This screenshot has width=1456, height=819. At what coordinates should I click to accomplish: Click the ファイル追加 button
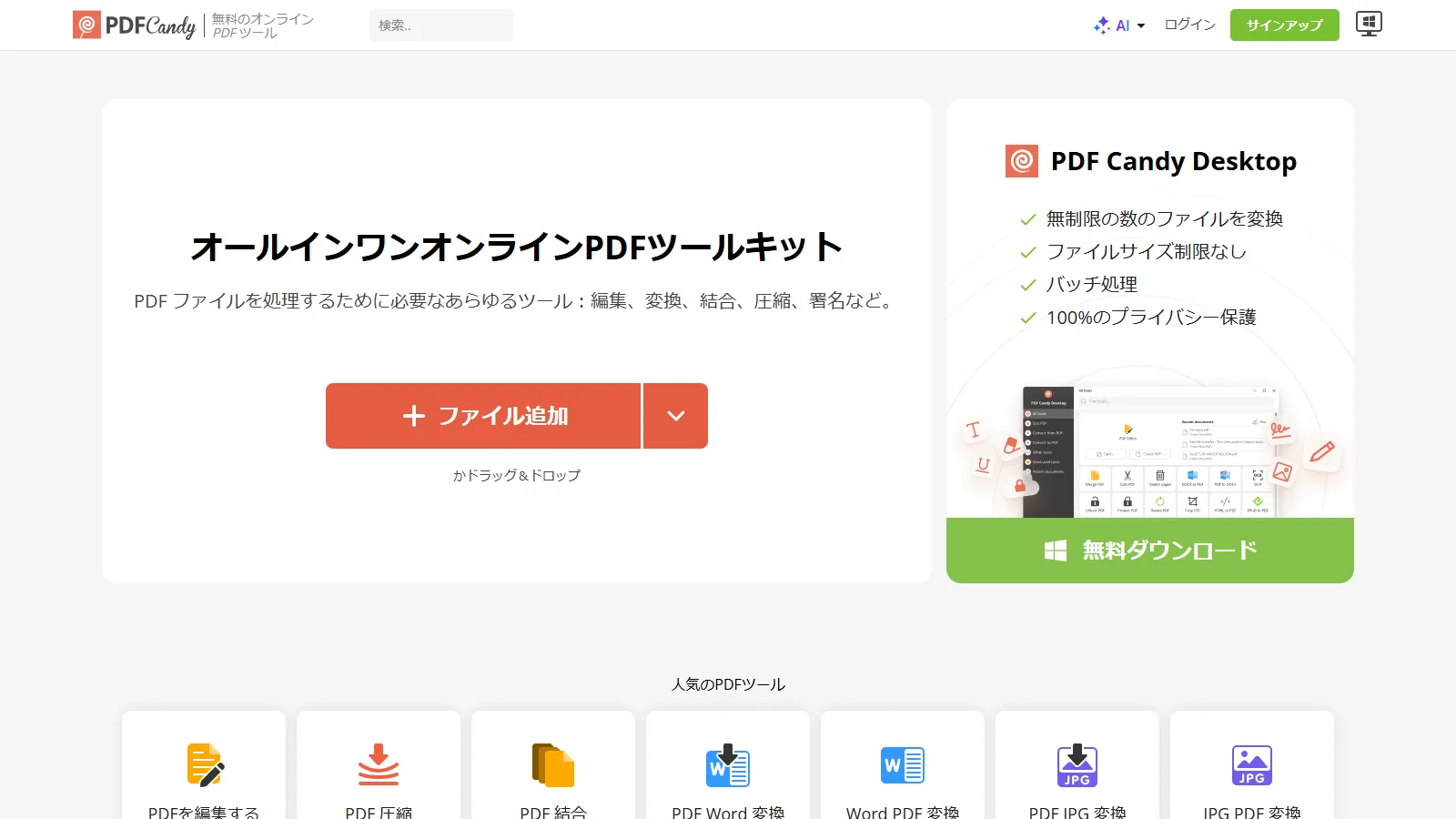click(483, 416)
